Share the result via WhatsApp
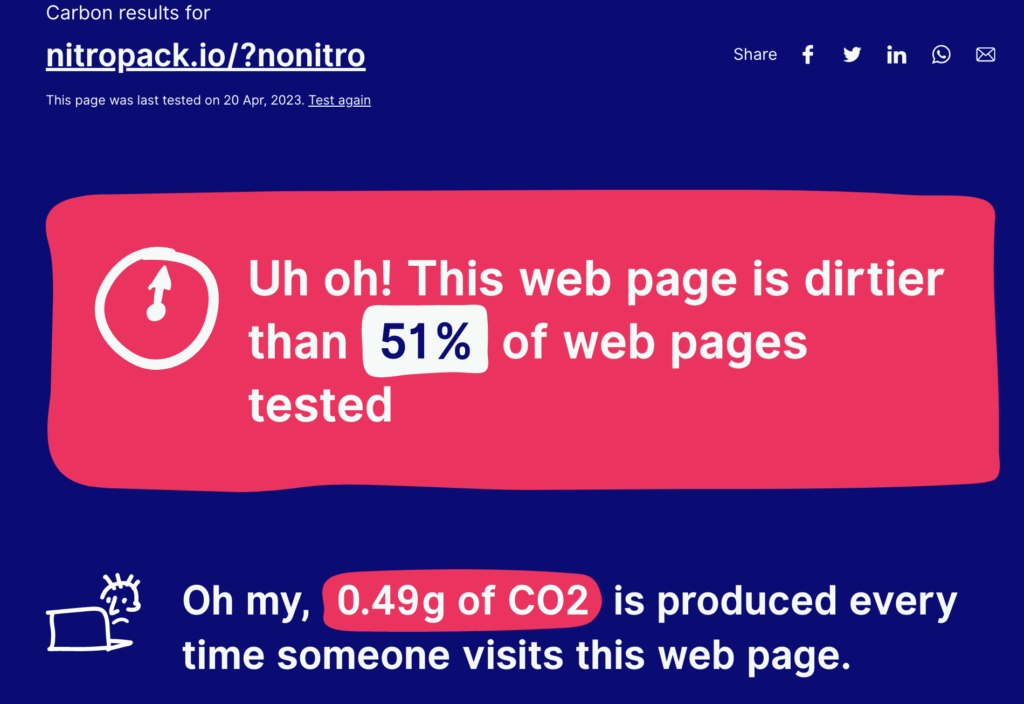 point(941,55)
